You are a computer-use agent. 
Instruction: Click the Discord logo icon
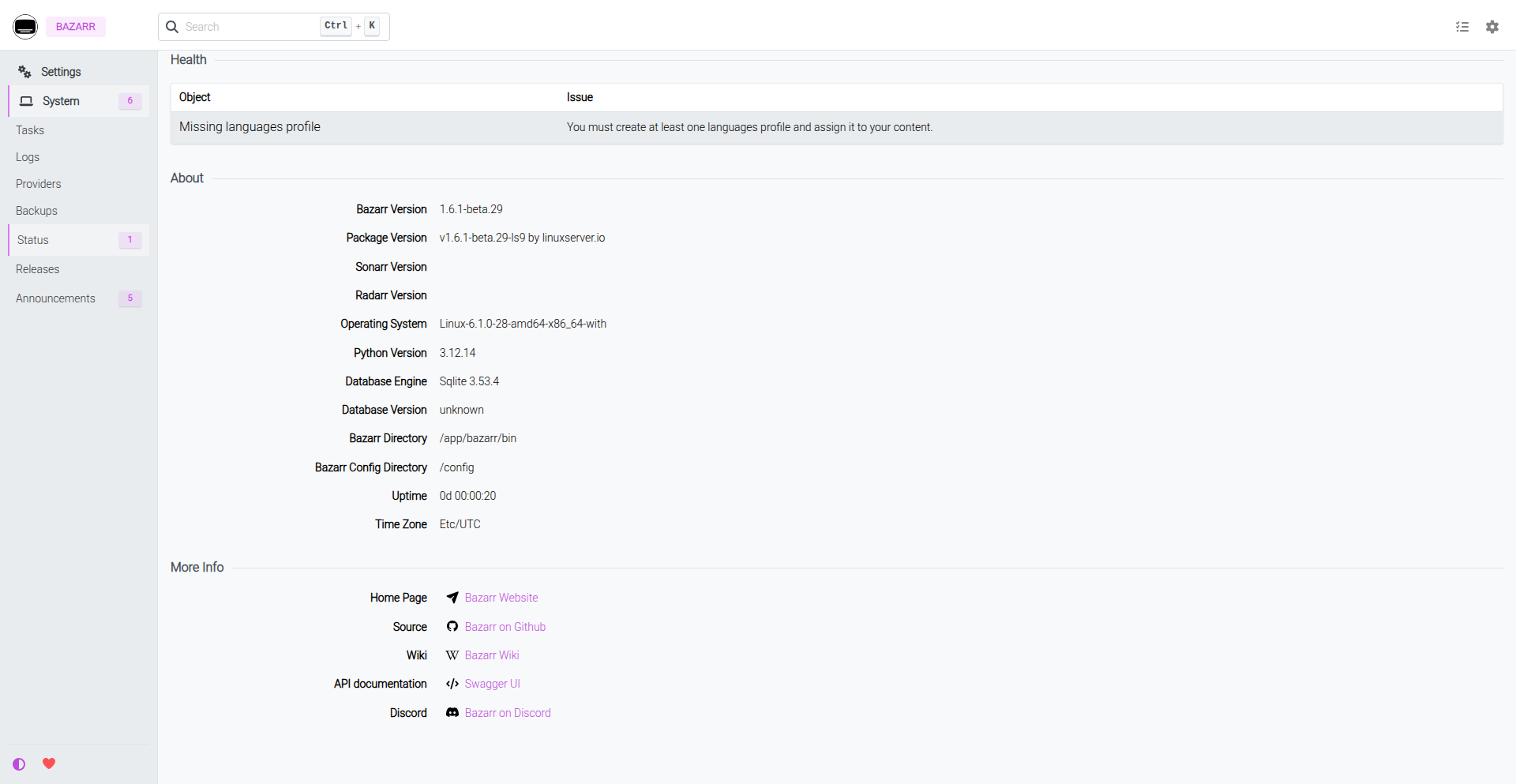452,713
